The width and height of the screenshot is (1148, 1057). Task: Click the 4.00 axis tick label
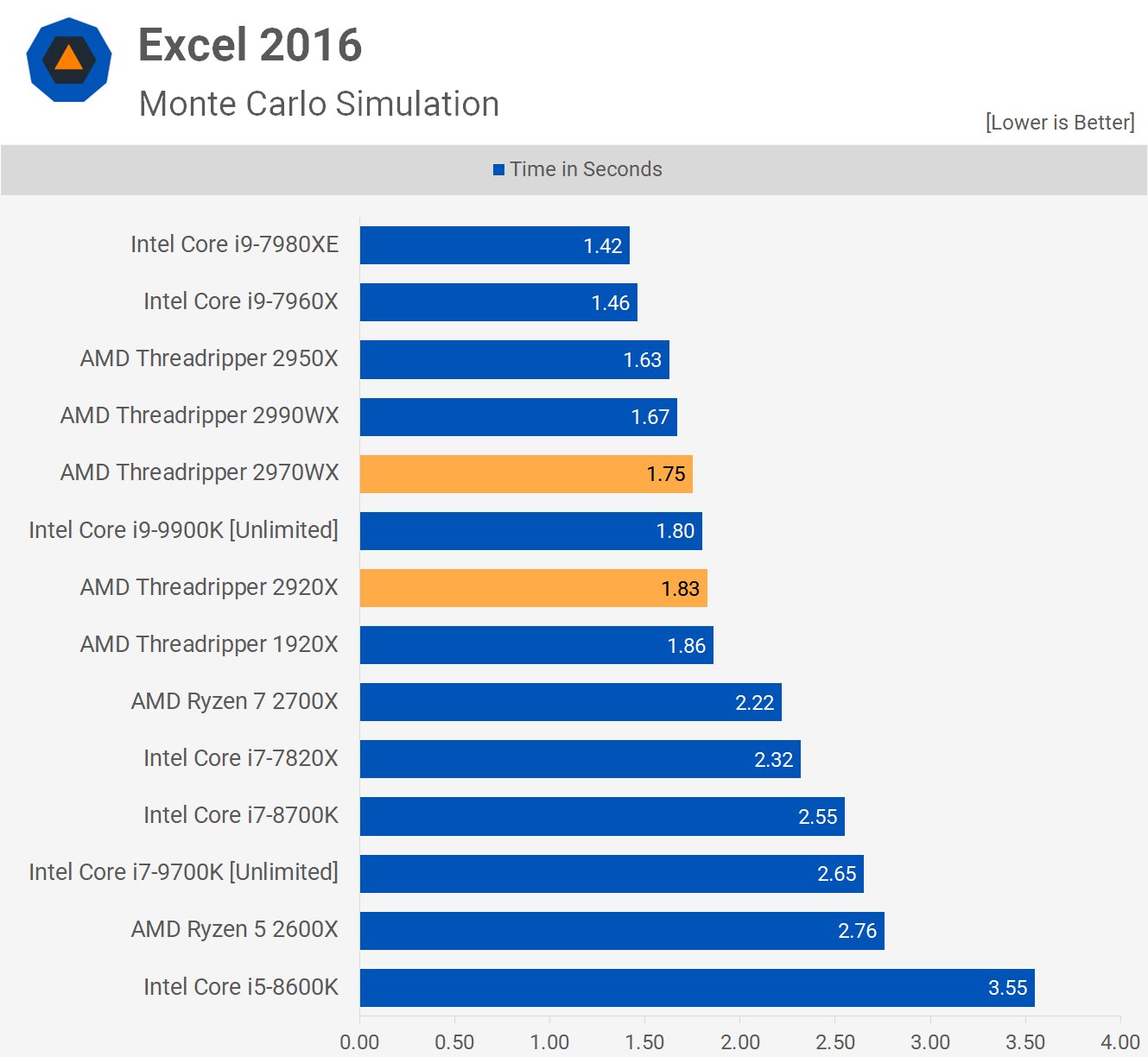1120,1042
